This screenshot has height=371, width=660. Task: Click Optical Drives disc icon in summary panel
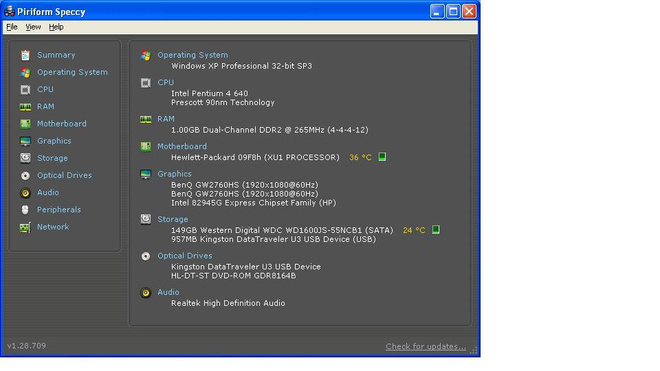pyautogui.click(x=146, y=256)
